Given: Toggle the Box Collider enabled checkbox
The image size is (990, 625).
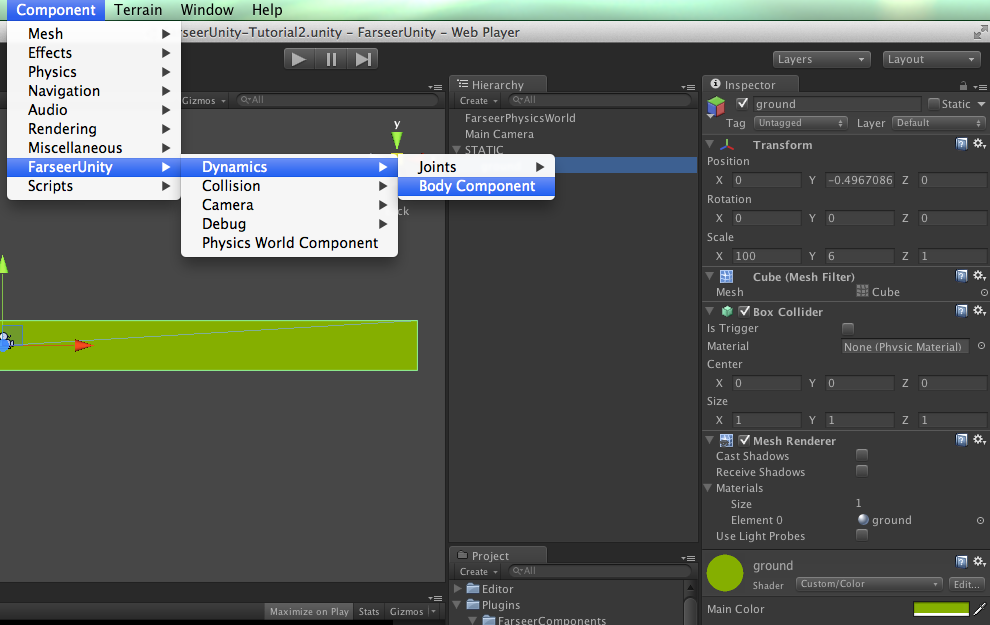Looking at the screenshot, I should (x=744, y=311).
